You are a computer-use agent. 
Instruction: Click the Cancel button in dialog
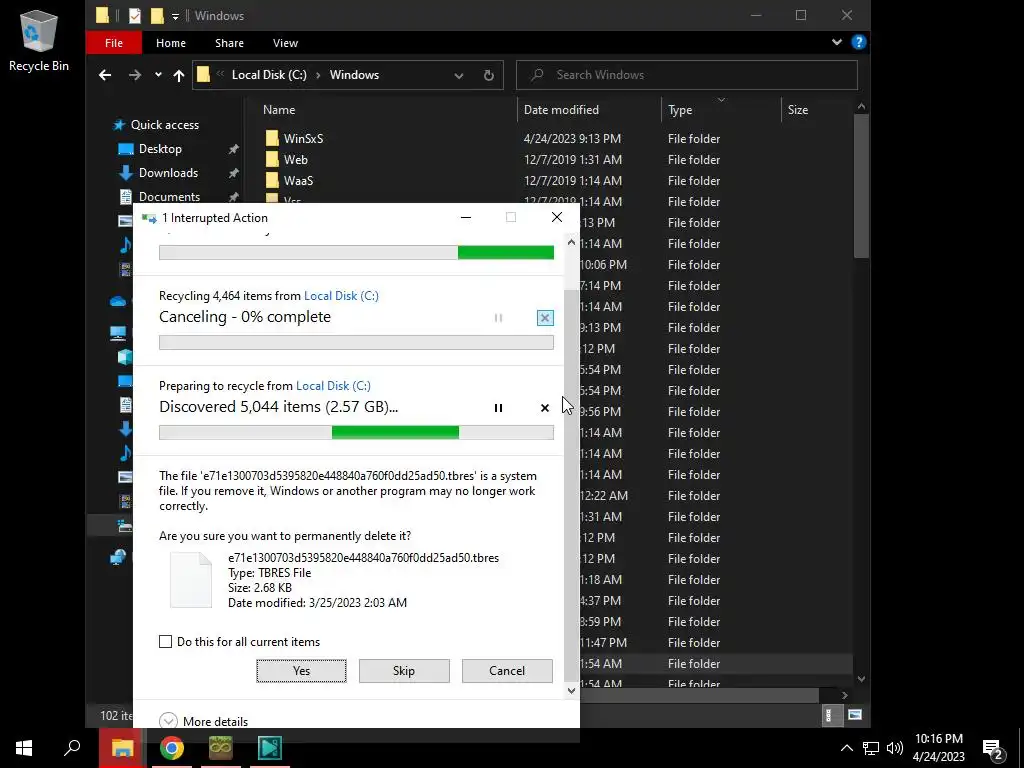click(x=507, y=671)
